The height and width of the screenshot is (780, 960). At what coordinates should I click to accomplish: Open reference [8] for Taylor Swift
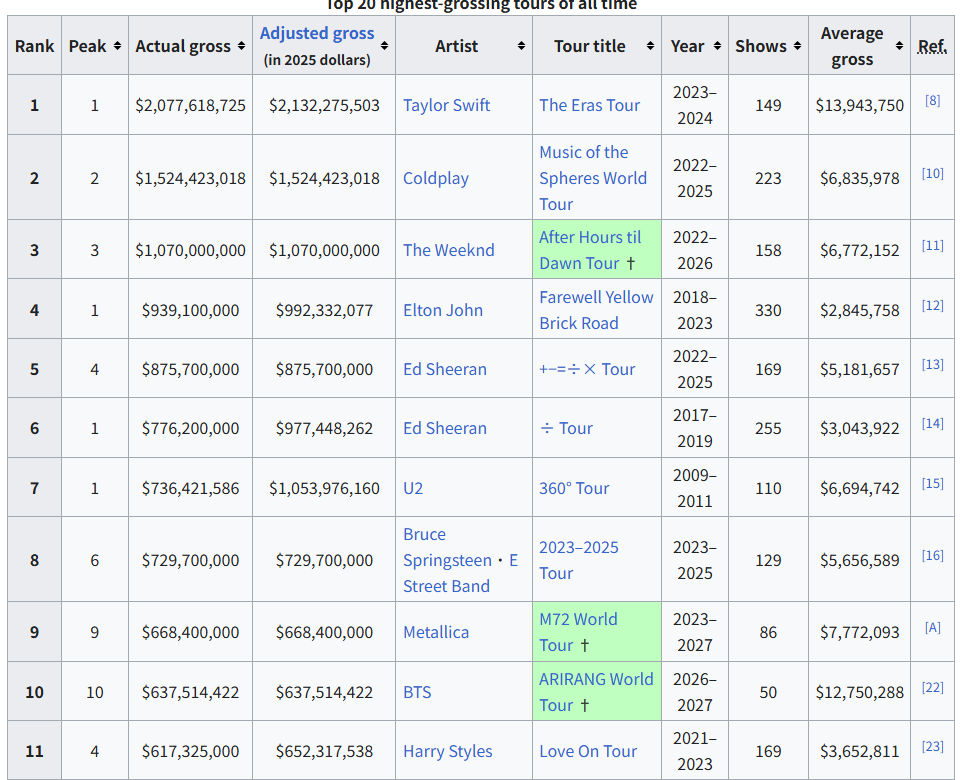click(932, 100)
